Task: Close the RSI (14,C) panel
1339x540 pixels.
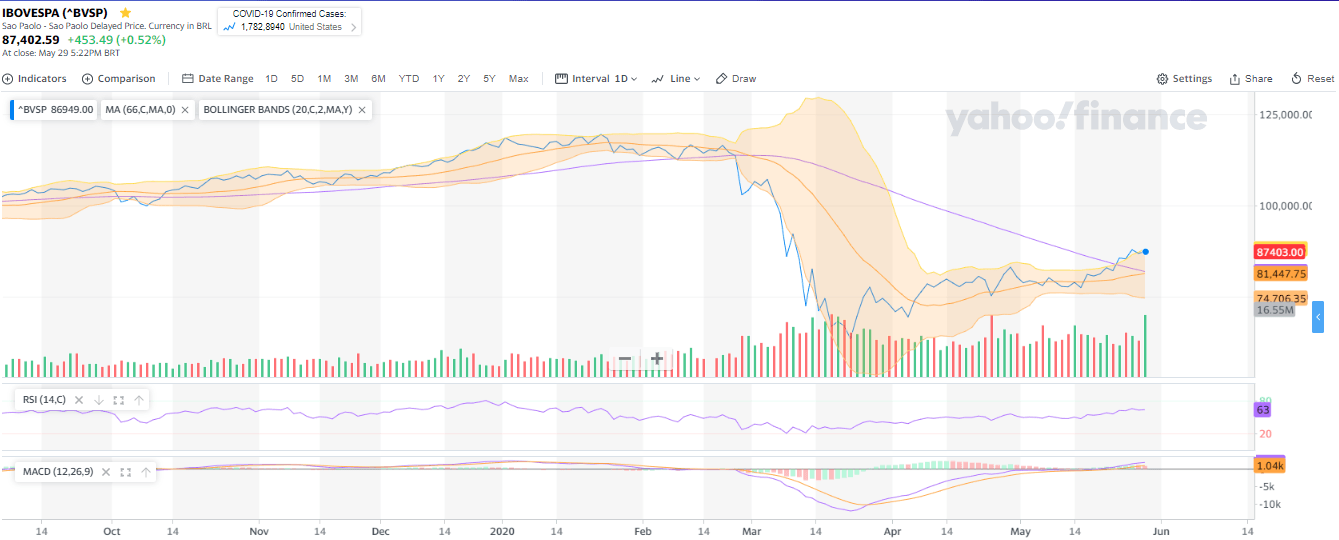Action: (x=79, y=400)
